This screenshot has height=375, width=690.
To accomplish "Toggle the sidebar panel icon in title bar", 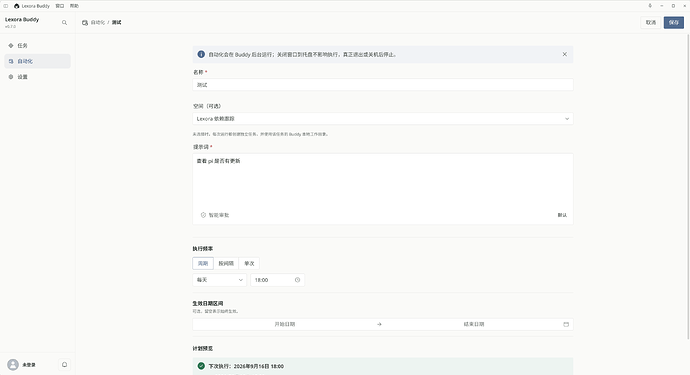I will click(x=6, y=6).
